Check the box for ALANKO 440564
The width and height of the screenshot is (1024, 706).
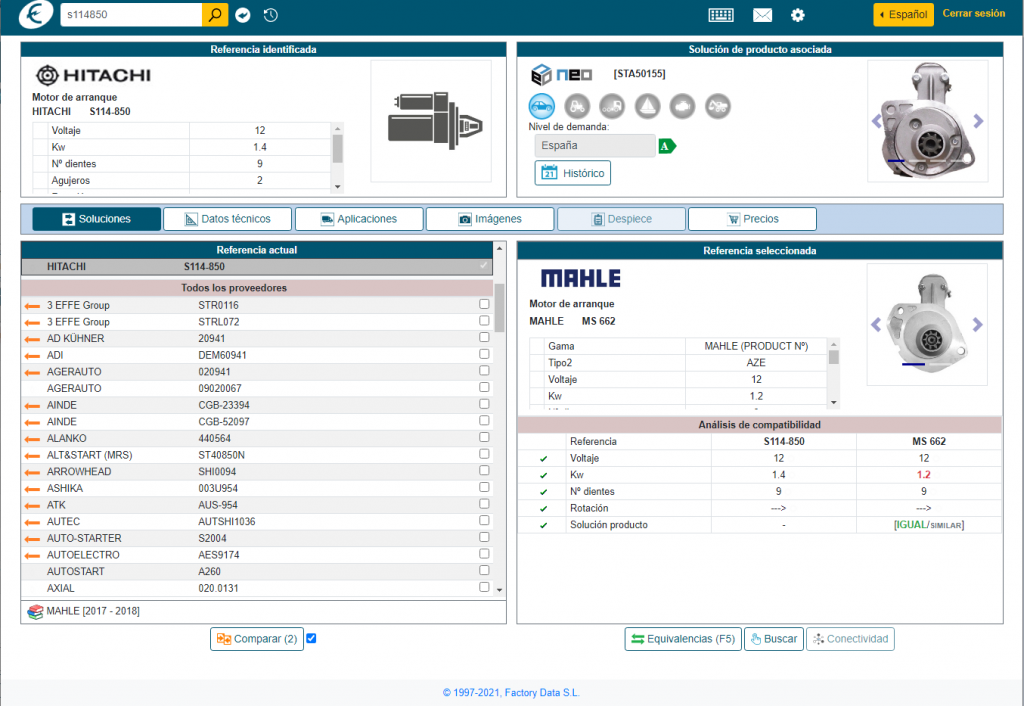pyautogui.click(x=484, y=437)
